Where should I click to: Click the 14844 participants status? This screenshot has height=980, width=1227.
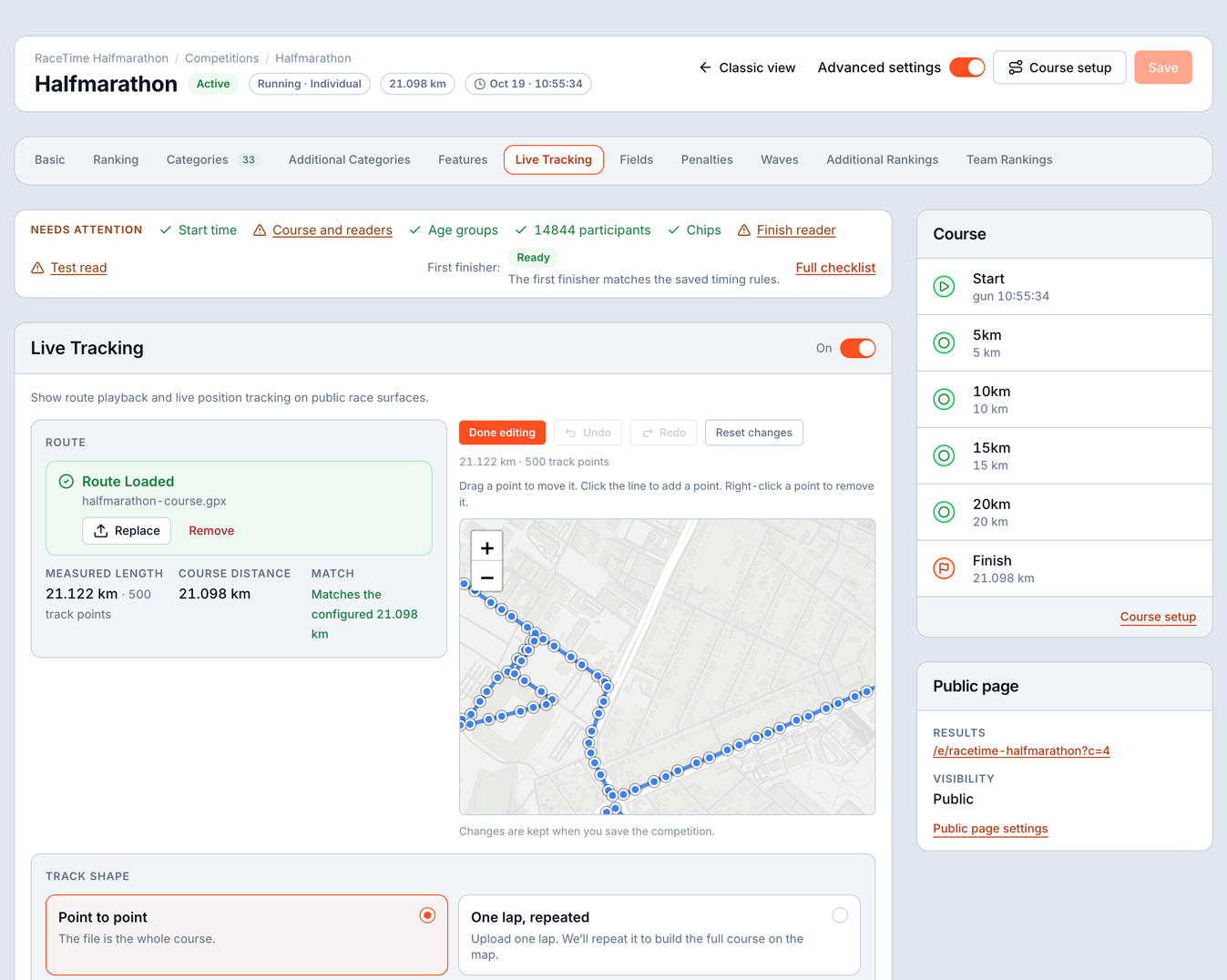click(583, 230)
